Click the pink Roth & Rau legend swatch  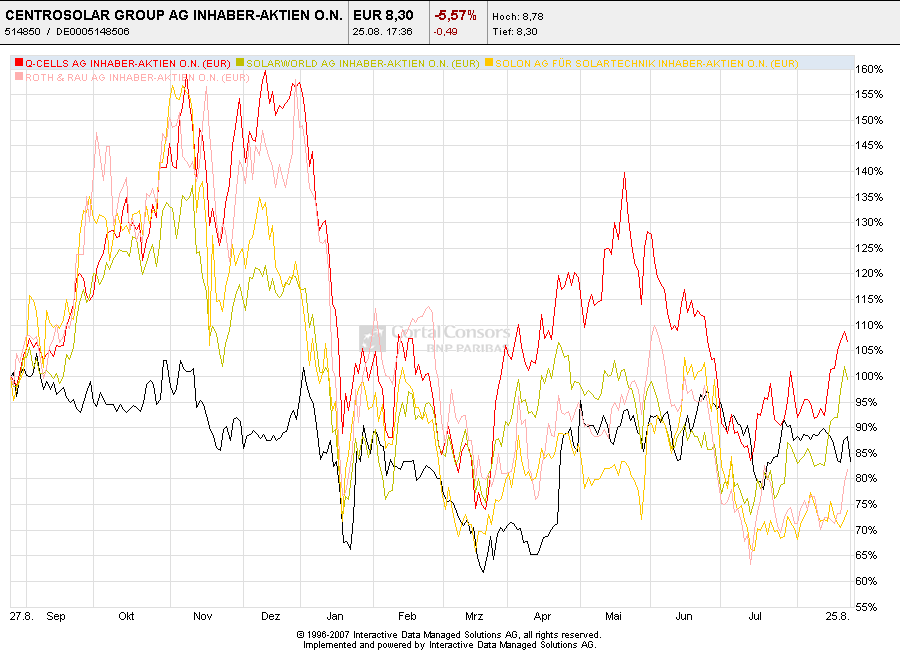[19, 77]
